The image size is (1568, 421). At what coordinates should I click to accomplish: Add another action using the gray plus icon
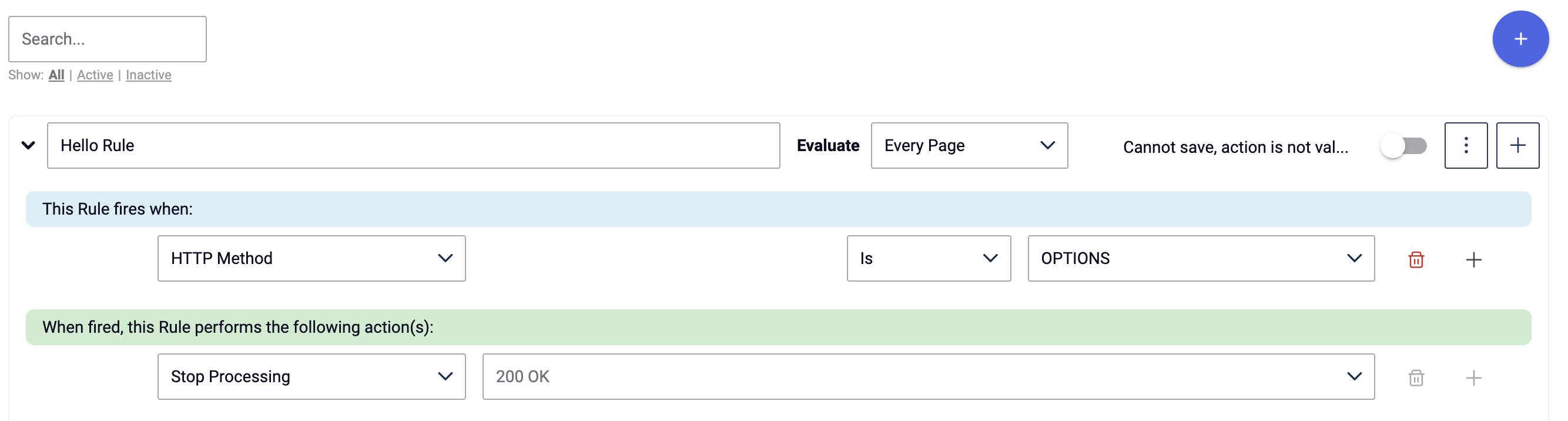pyautogui.click(x=1474, y=377)
